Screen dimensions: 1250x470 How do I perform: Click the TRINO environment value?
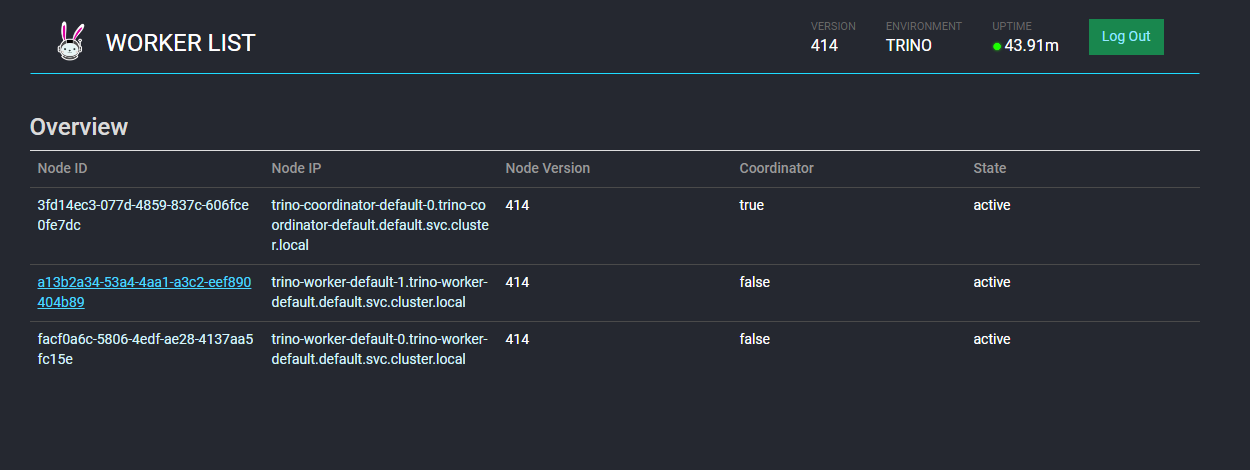[x=909, y=45]
